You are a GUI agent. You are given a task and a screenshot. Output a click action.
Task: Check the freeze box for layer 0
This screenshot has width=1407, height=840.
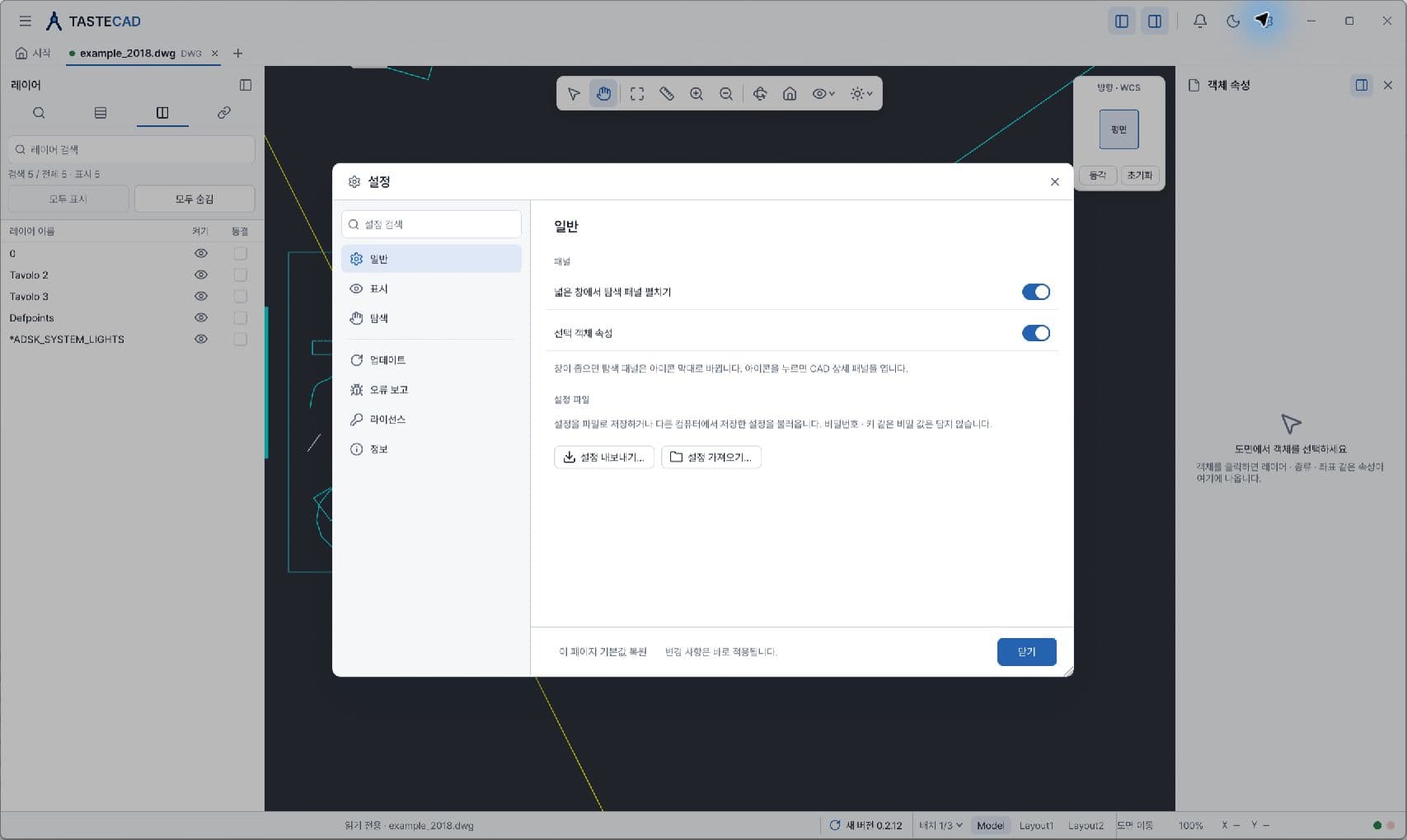[x=240, y=254]
